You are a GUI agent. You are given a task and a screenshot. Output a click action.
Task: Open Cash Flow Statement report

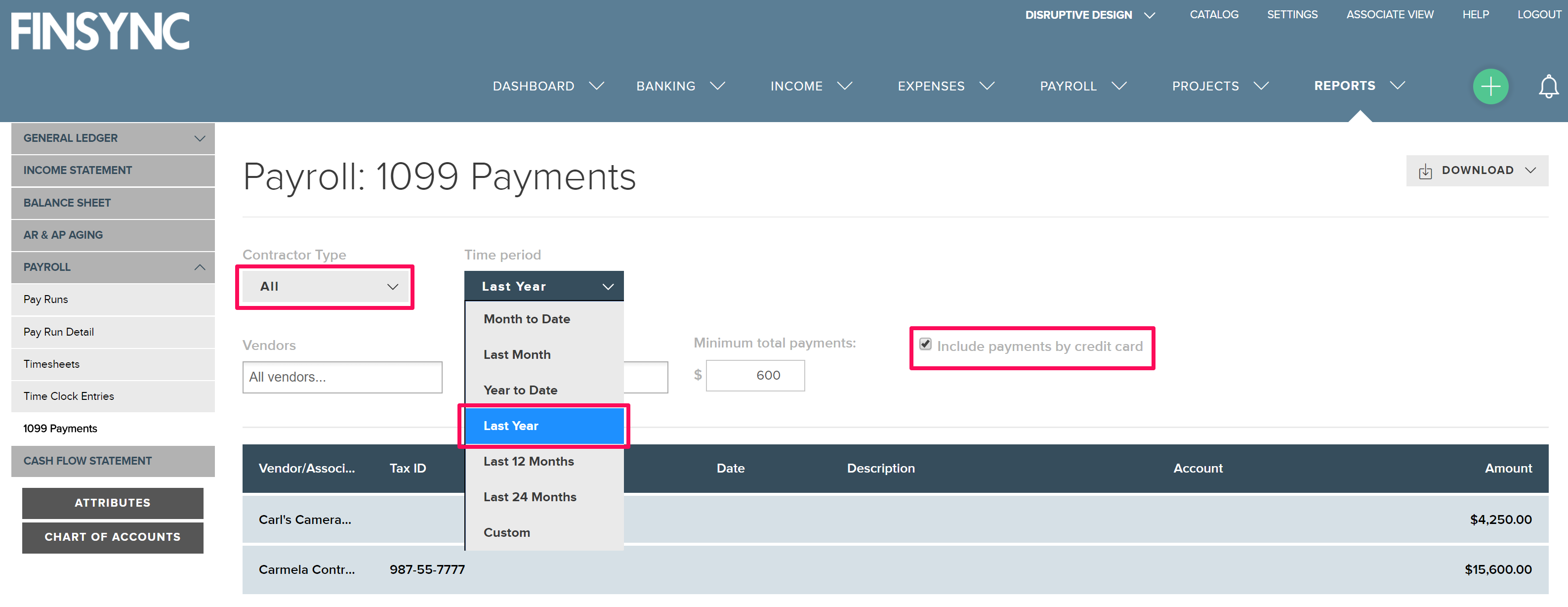[113, 461]
